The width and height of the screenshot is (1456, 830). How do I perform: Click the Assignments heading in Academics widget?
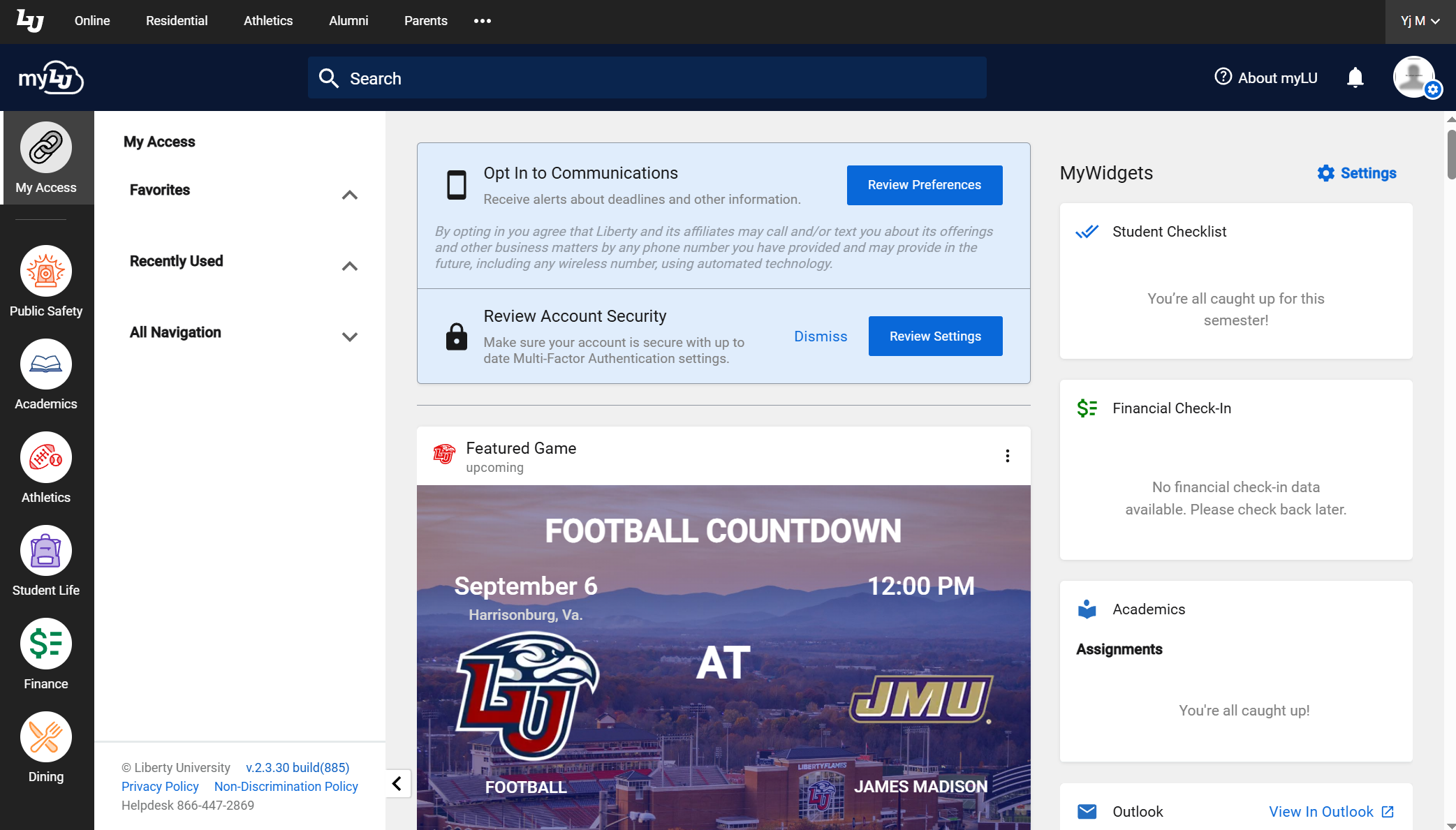tap(1119, 649)
